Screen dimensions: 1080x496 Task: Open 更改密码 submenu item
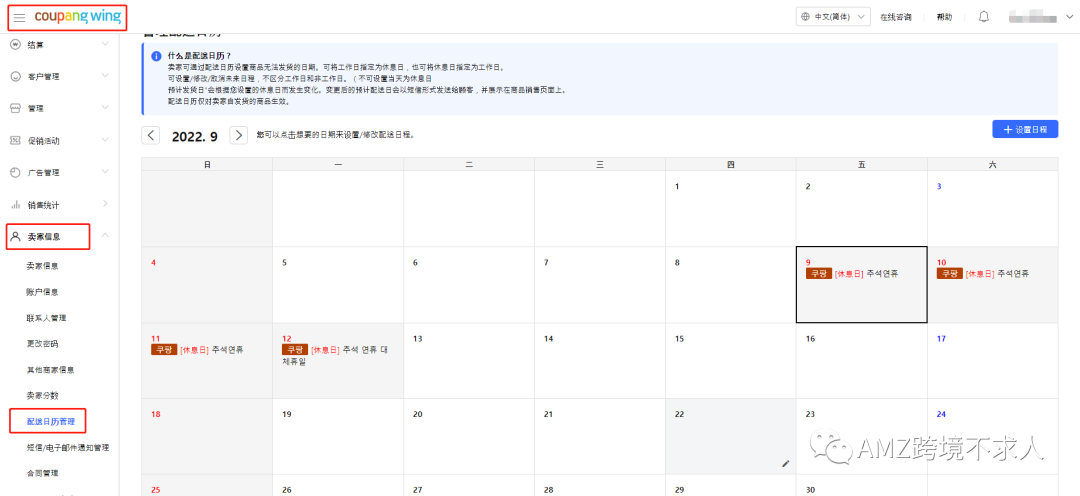41,344
